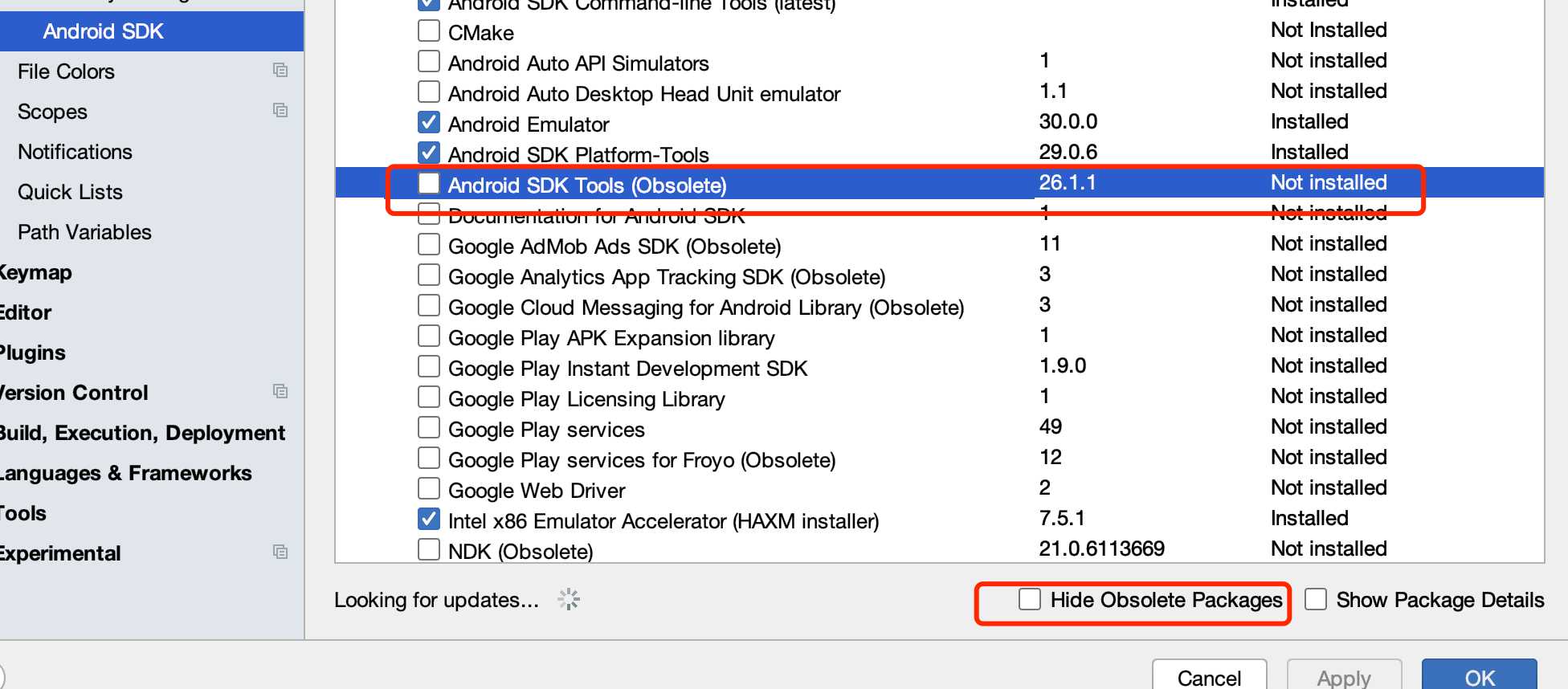Image resolution: width=1568 pixels, height=689 pixels.
Task: Click the project-level icon beside Scopes
Action: (x=280, y=111)
